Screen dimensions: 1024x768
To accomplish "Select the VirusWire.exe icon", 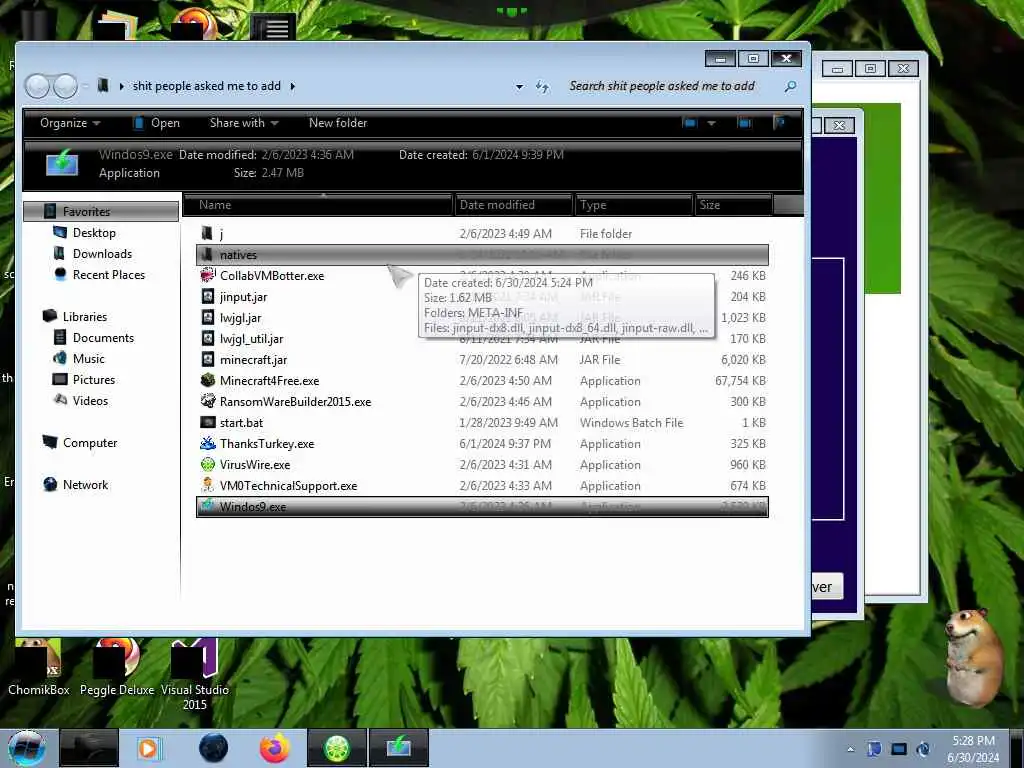I will [x=207, y=464].
